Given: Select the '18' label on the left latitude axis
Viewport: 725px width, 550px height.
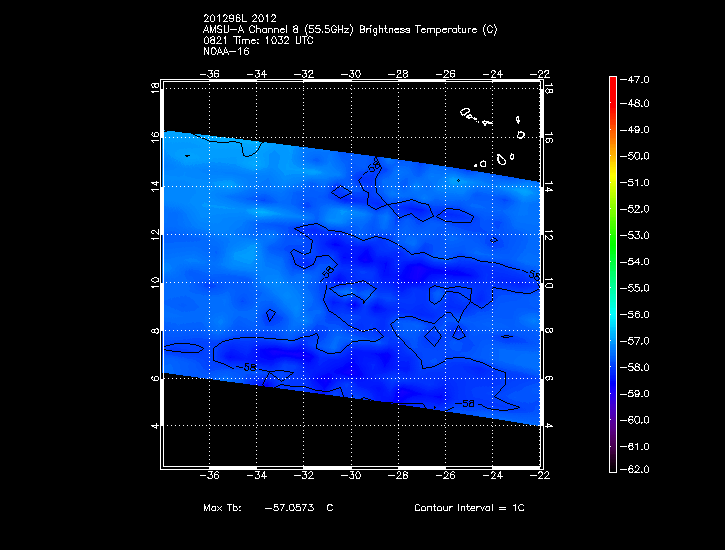Looking at the screenshot, I should pos(155,88).
